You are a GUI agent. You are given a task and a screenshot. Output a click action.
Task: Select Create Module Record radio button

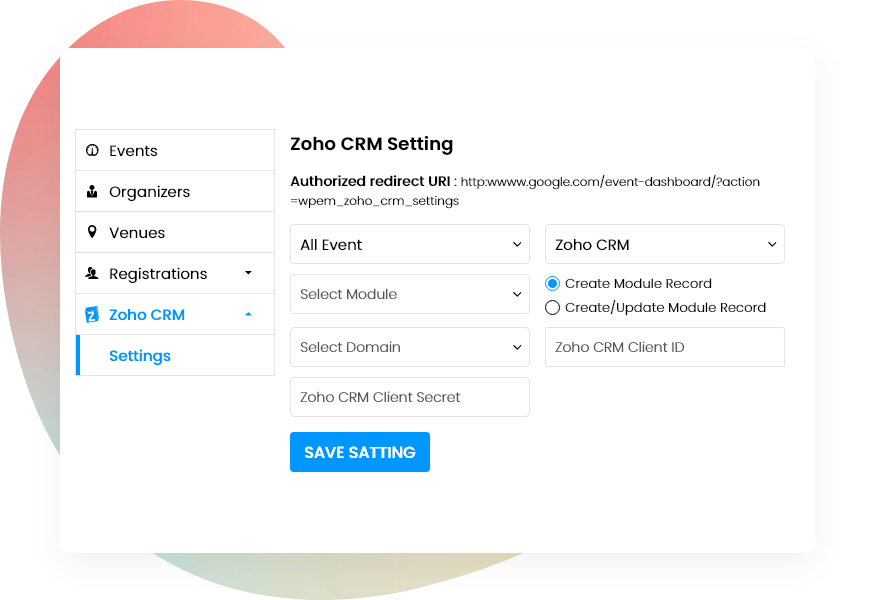coord(553,284)
